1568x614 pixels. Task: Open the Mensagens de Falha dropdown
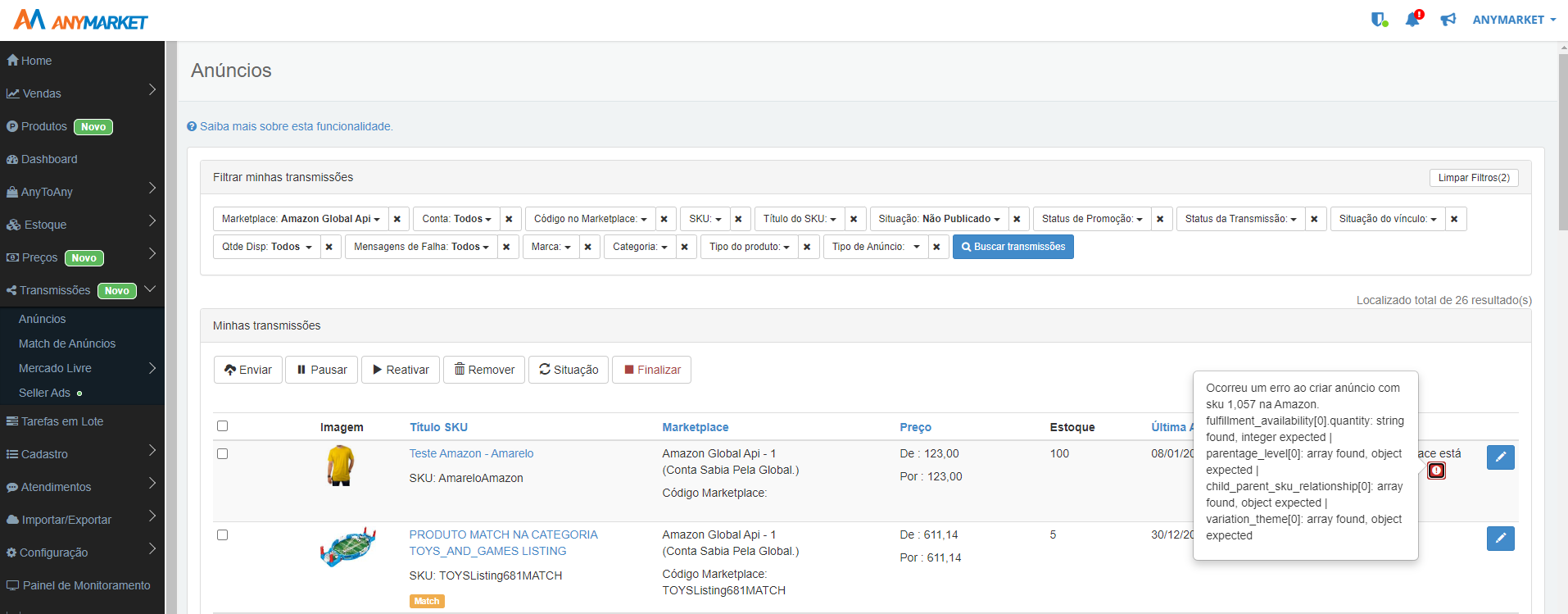(421, 247)
